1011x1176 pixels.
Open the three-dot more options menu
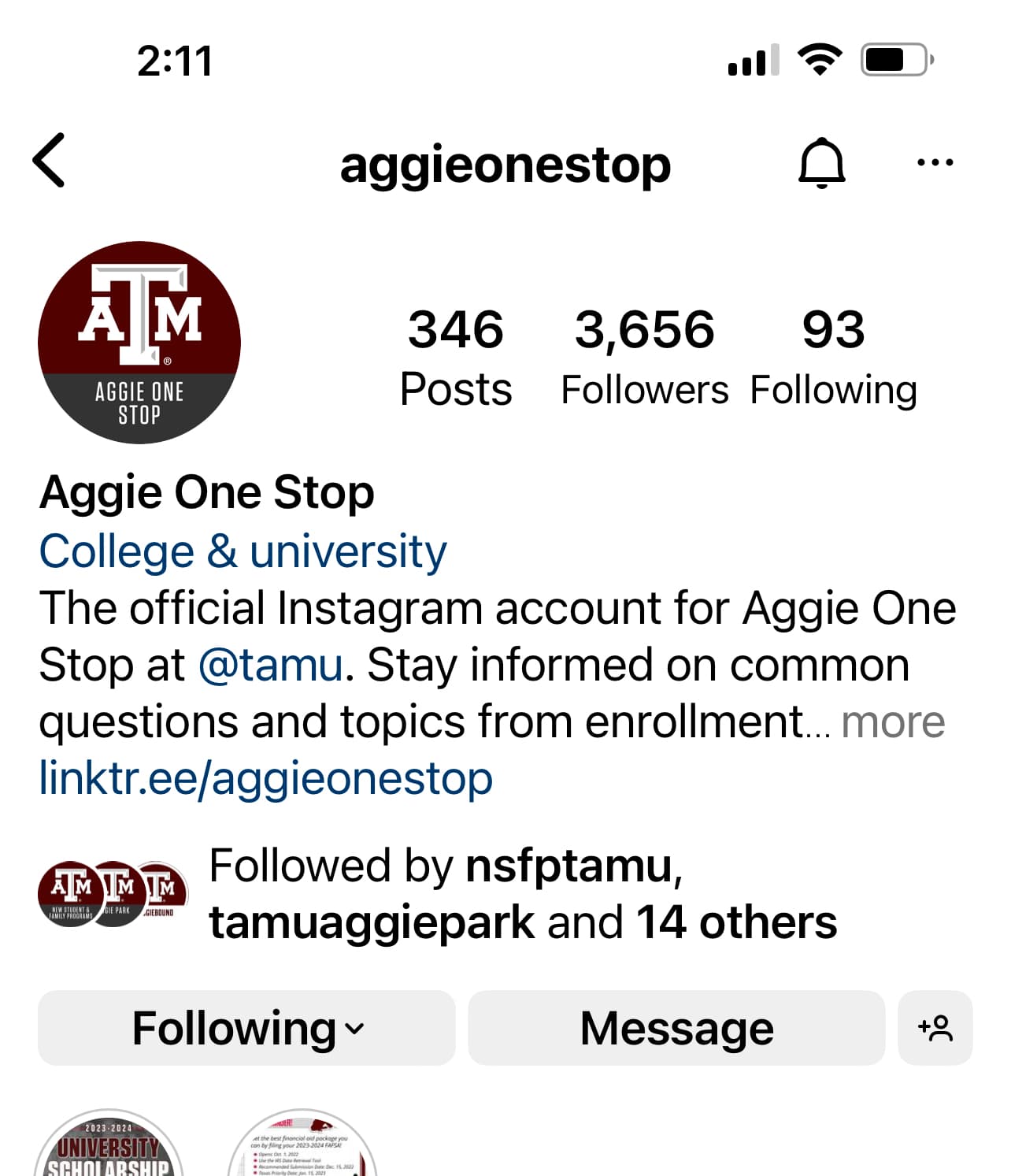(935, 162)
